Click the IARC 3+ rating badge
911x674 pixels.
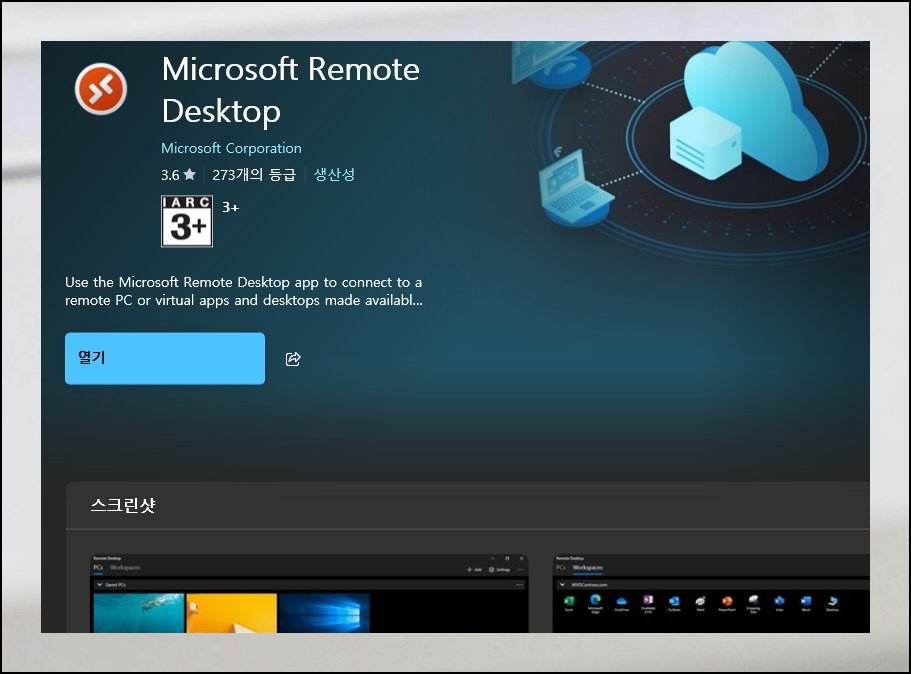coord(187,221)
